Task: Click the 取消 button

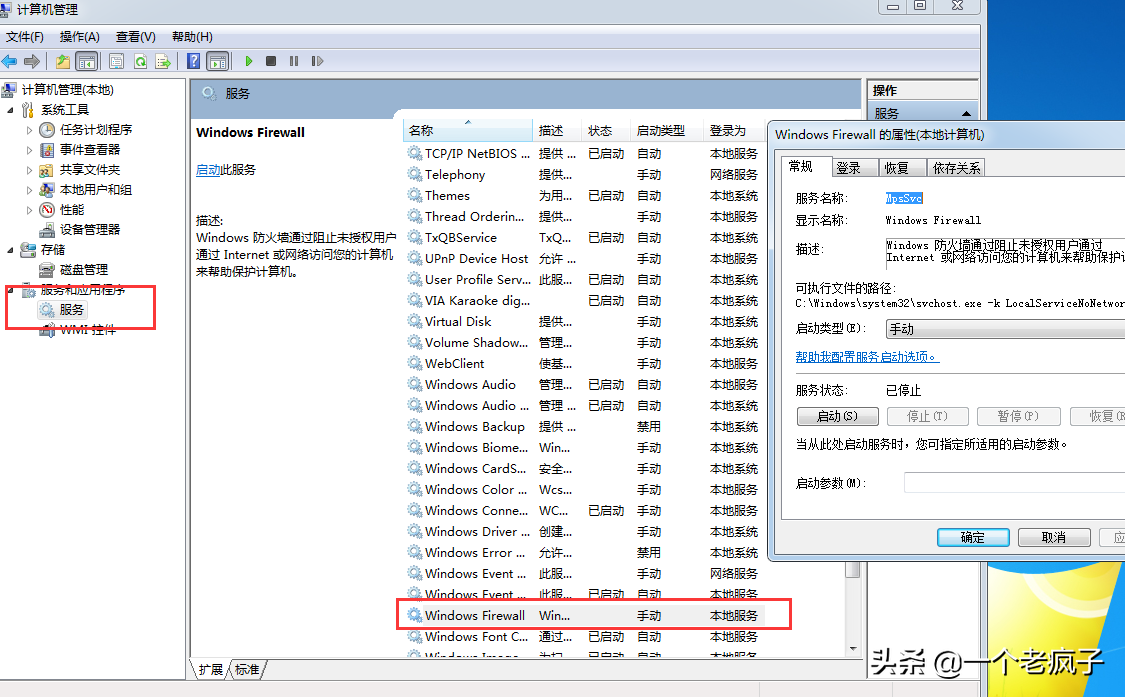Action: click(x=1054, y=537)
